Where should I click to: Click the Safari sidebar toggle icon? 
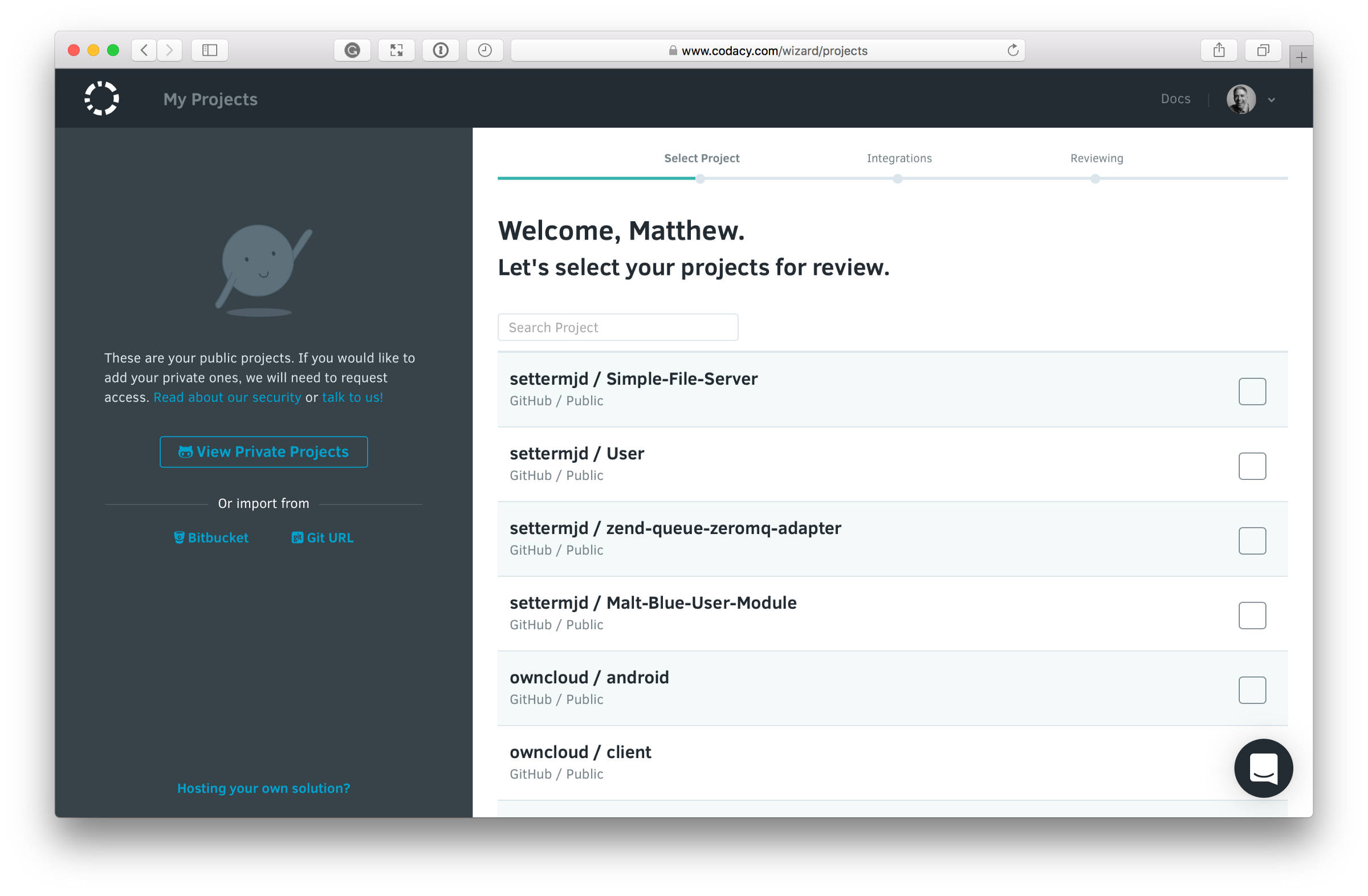210,51
